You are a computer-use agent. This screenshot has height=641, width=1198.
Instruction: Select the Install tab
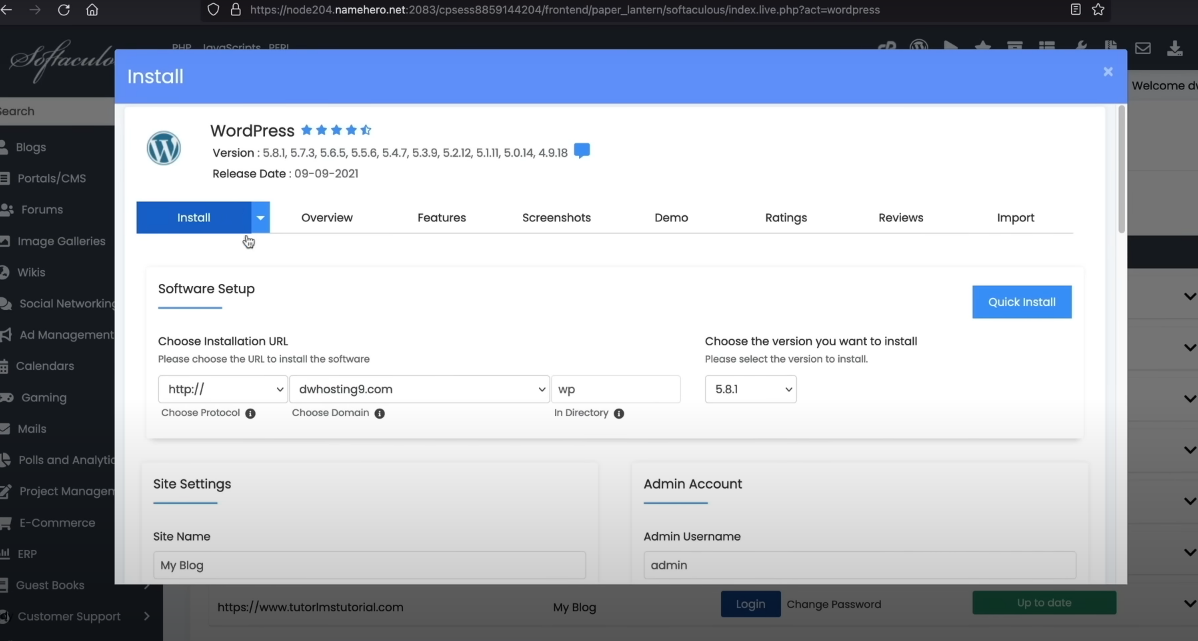point(194,218)
